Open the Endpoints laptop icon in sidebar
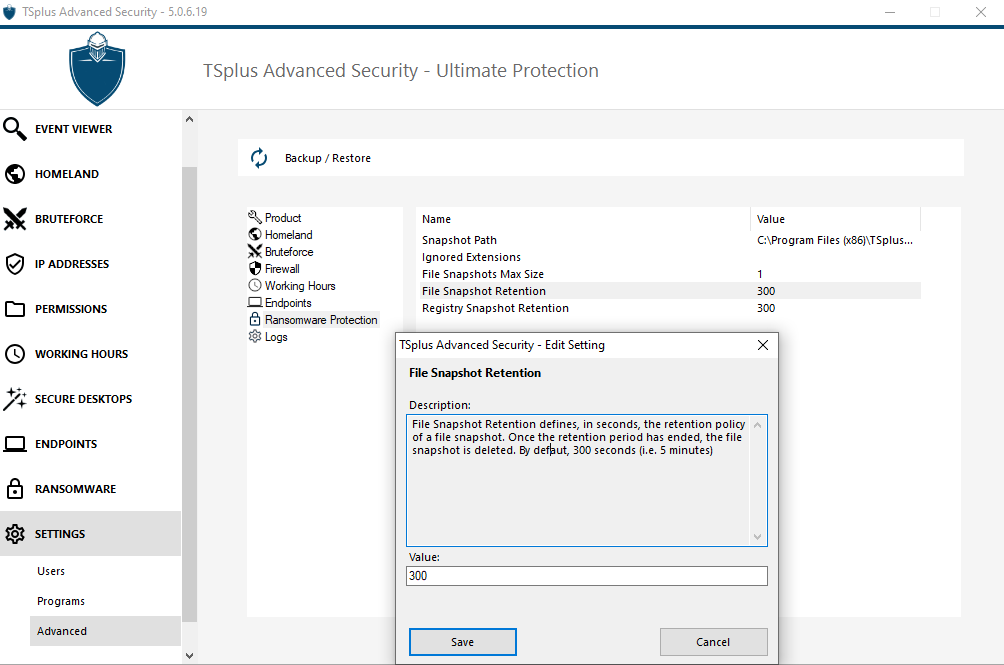This screenshot has height=665, width=1004. click(x=15, y=444)
